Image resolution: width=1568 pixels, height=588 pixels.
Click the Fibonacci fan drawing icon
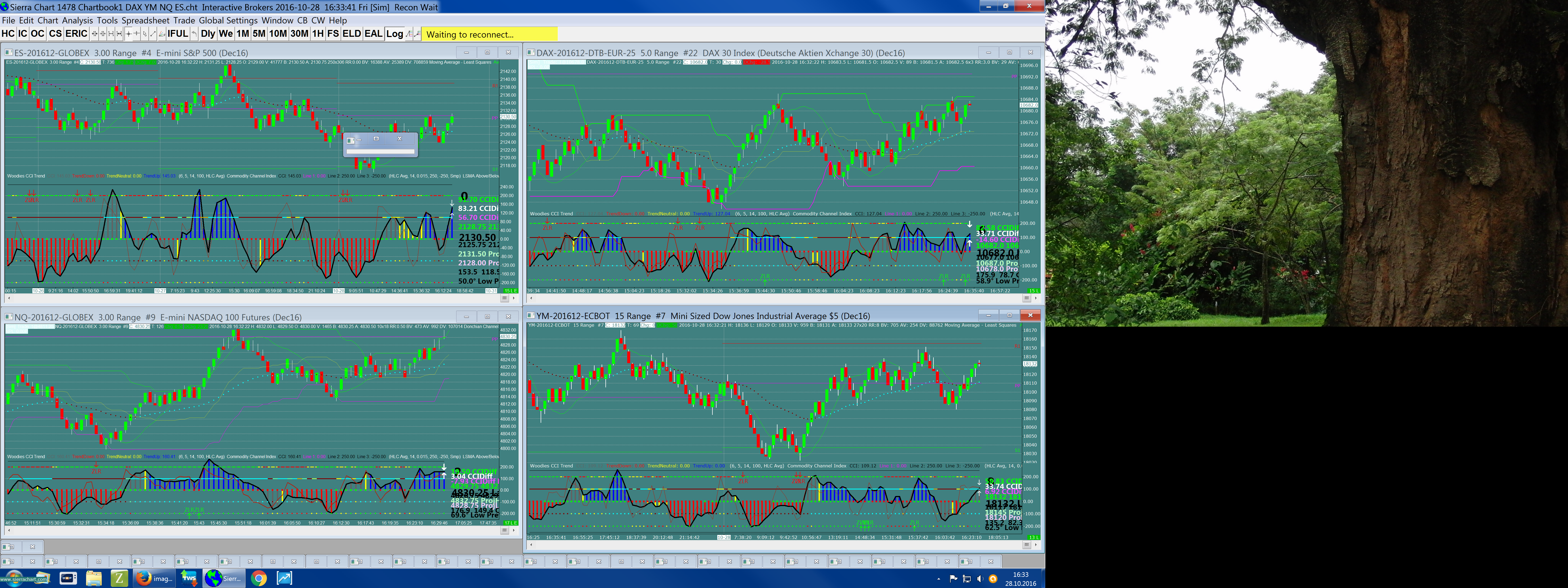click(162, 33)
